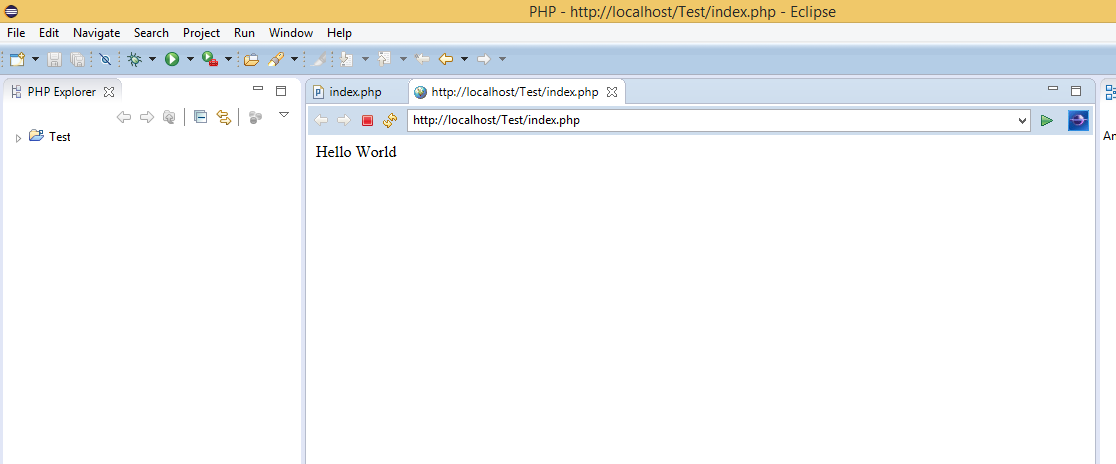
Task: Click the Open folder icon in toolbar
Action: click(x=251, y=60)
